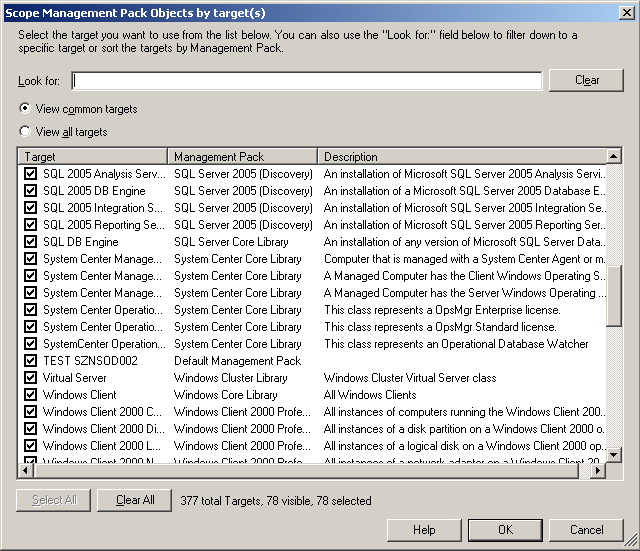Viewport: 640px width, 551px height.
Task: Click the Operational Database Watcher description
Action: [x=456, y=344]
